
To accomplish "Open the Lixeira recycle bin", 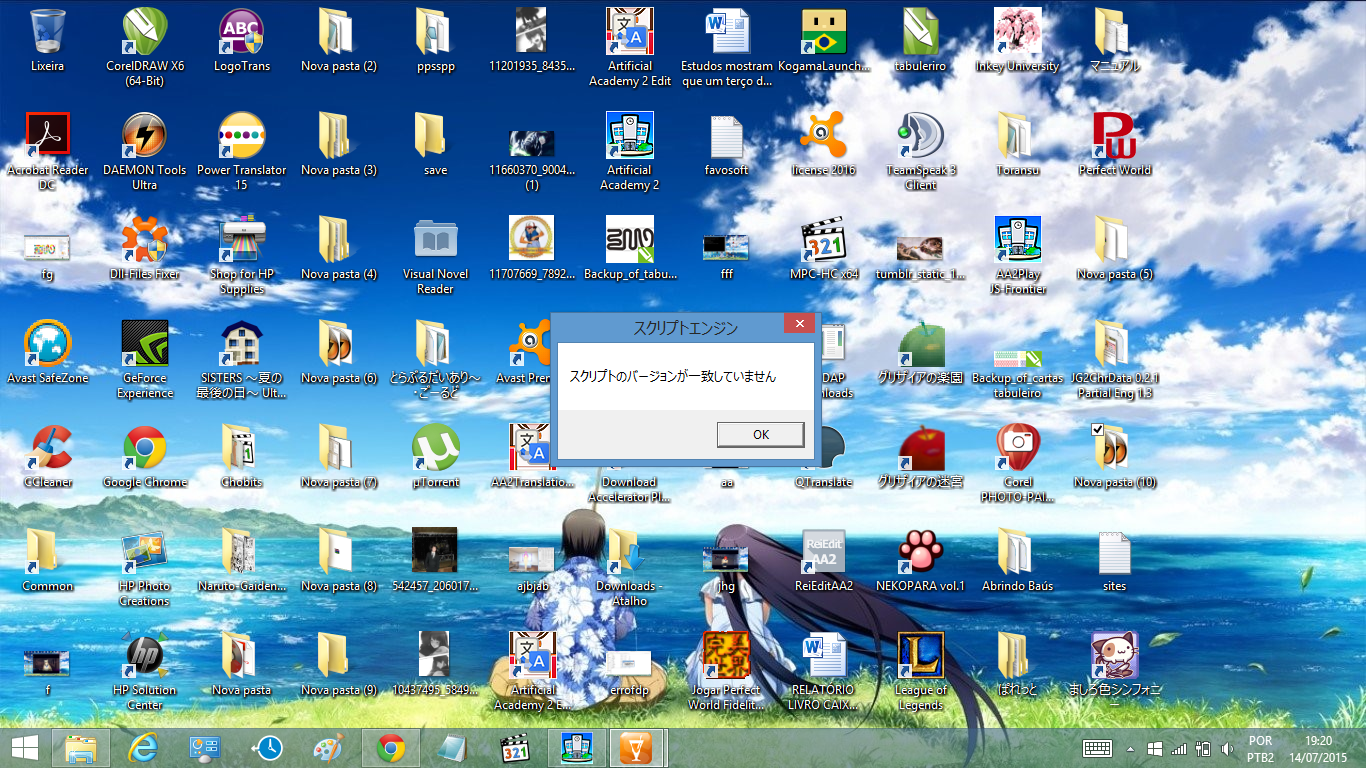I will (x=47, y=40).
